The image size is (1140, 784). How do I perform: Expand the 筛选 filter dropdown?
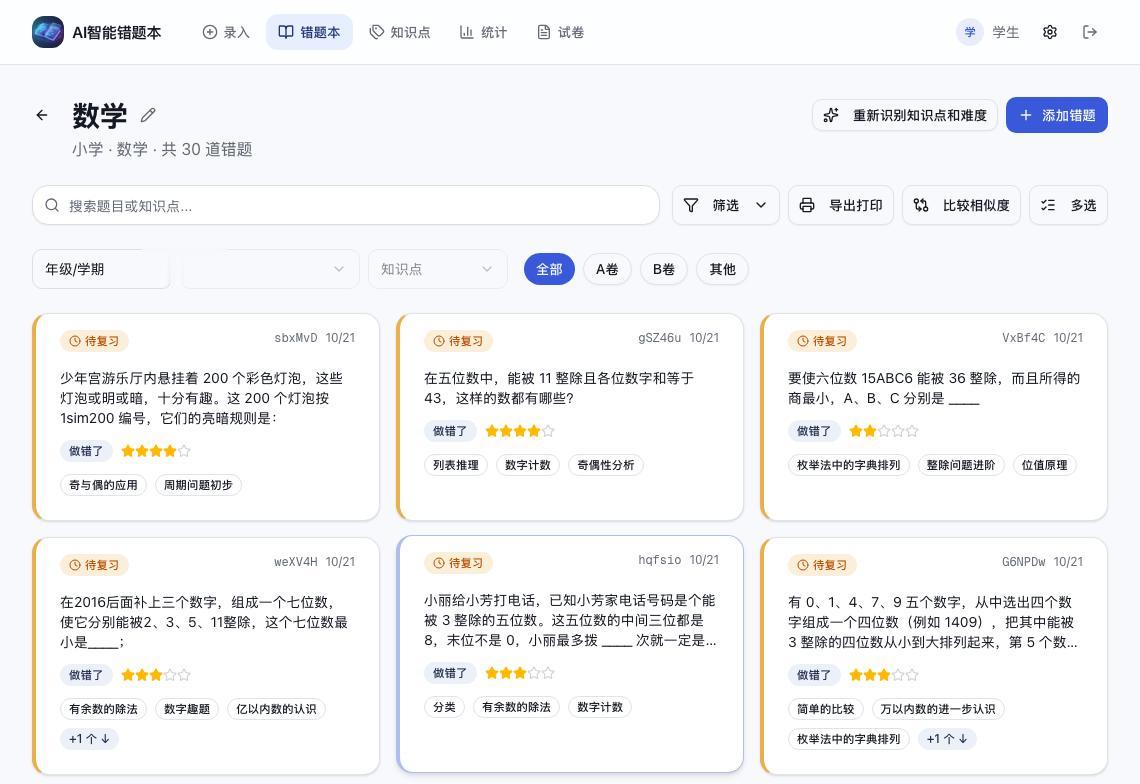[x=726, y=205]
